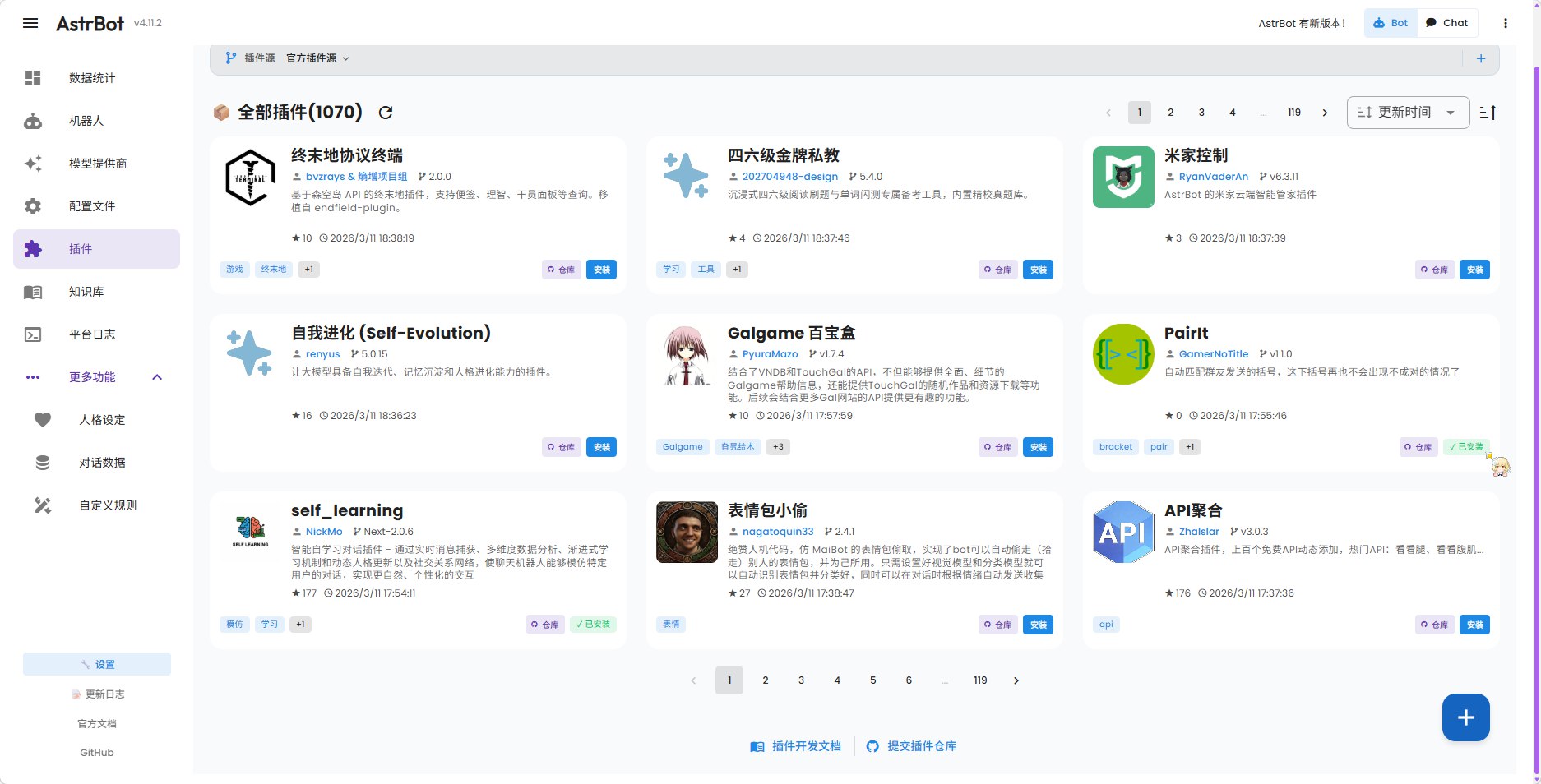Open 更新日志 link
This screenshot has height=784, width=1541.
pos(97,694)
